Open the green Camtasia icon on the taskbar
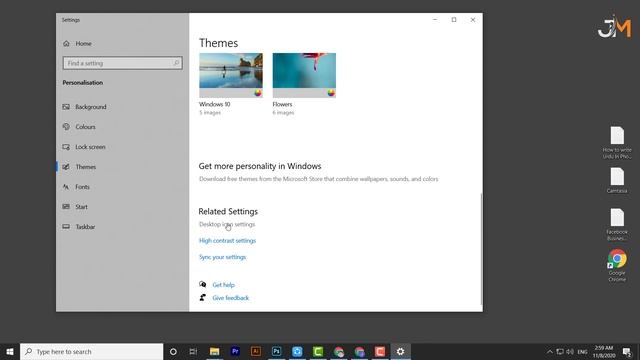 (x=318, y=351)
